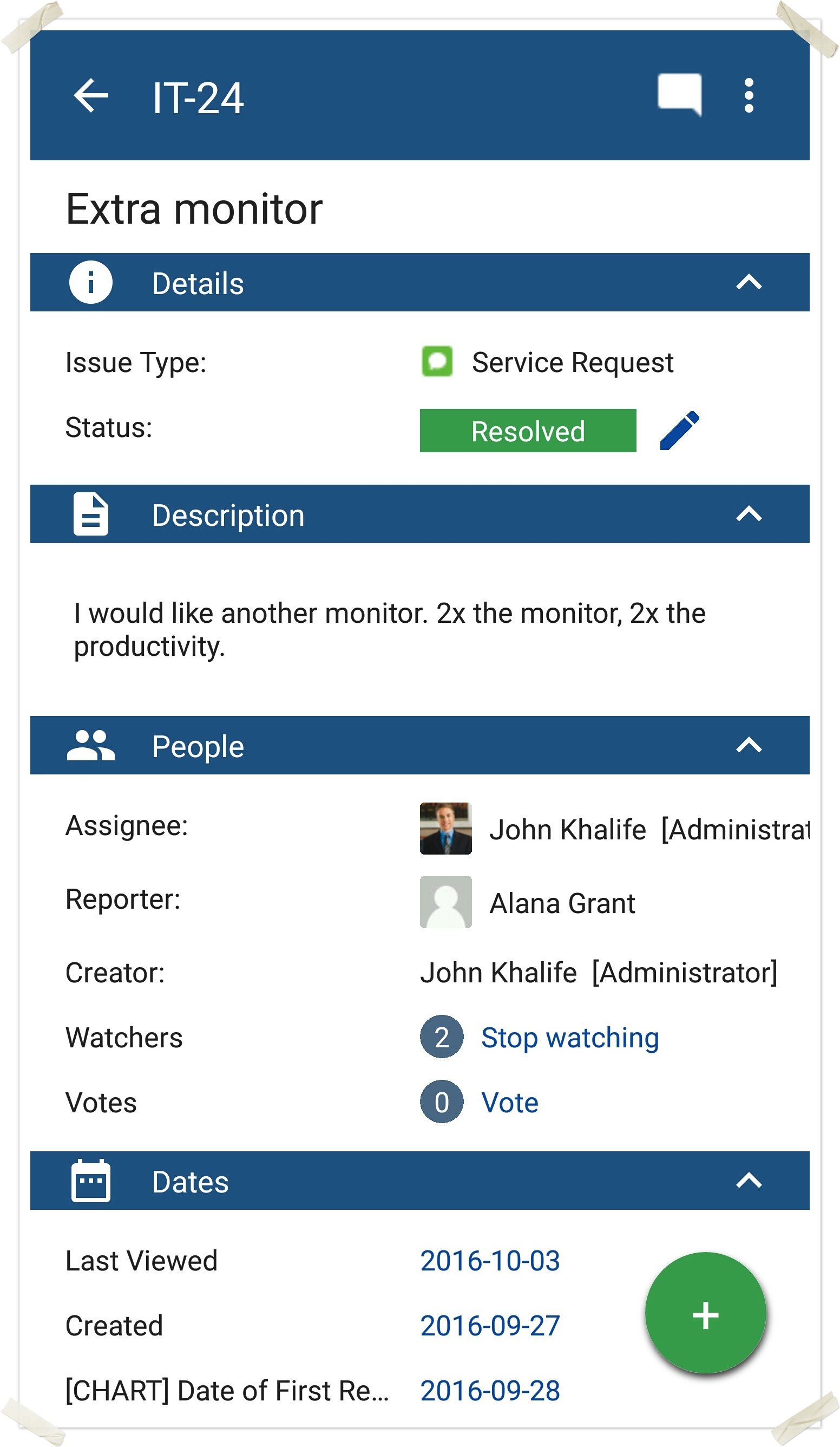The image size is (840, 1447).
Task: Click the Vote link
Action: (x=509, y=1103)
